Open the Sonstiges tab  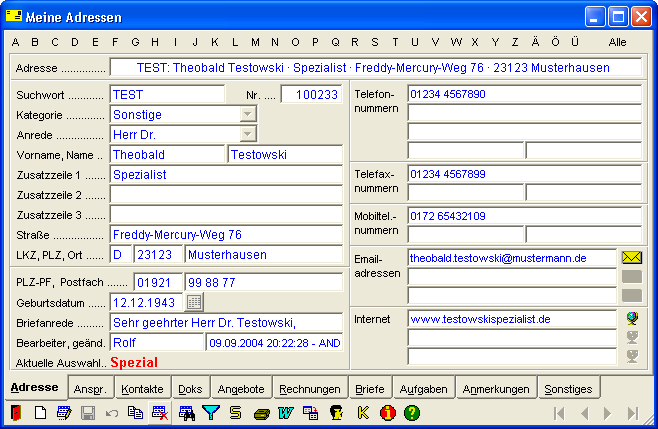[568, 389]
